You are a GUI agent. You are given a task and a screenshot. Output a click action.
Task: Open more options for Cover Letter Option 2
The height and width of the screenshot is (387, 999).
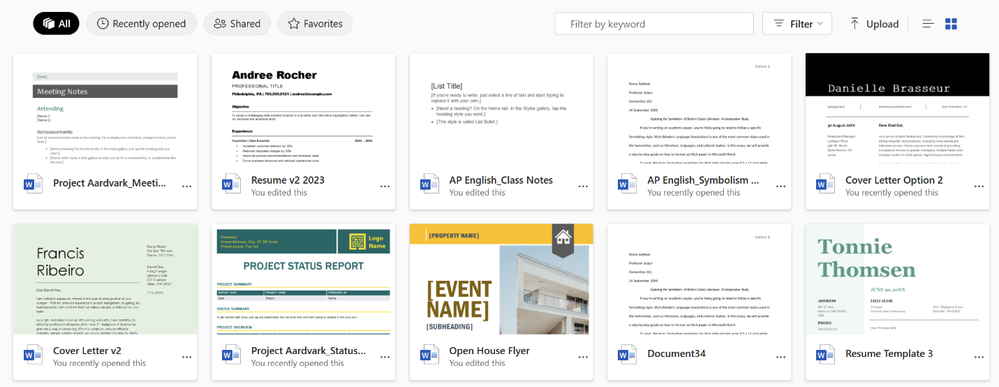[x=979, y=186]
